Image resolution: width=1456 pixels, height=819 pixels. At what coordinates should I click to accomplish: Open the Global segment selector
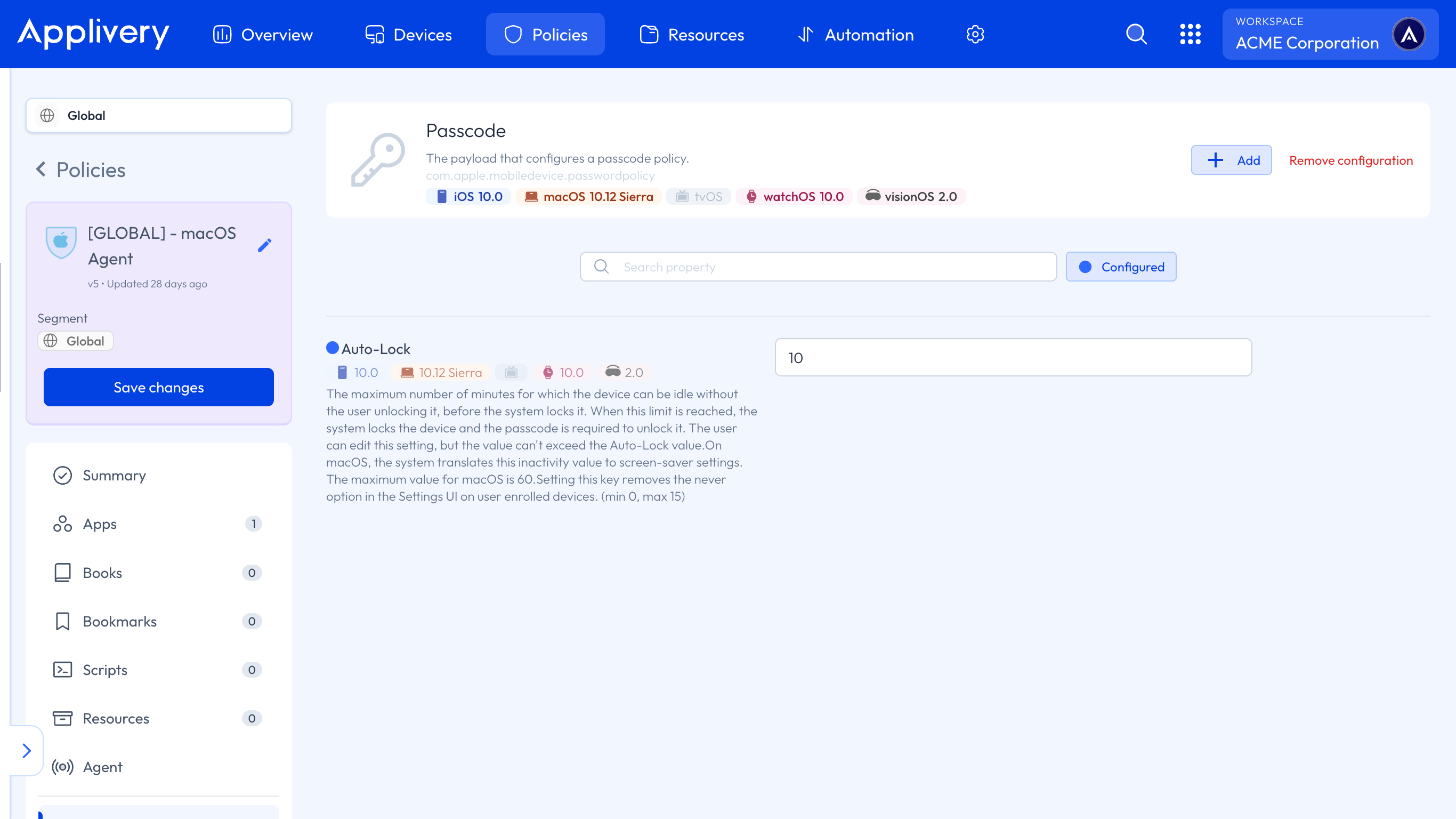coord(159,115)
